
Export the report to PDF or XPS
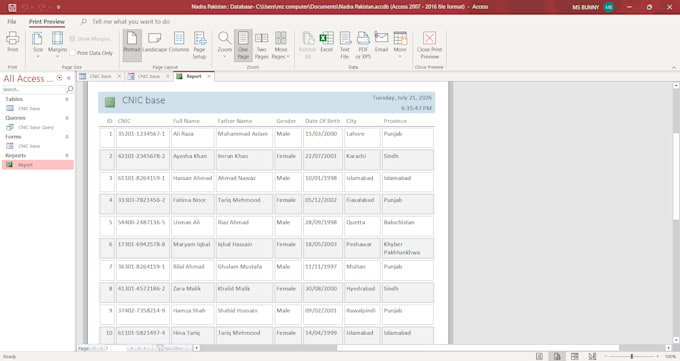tap(363, 45)
